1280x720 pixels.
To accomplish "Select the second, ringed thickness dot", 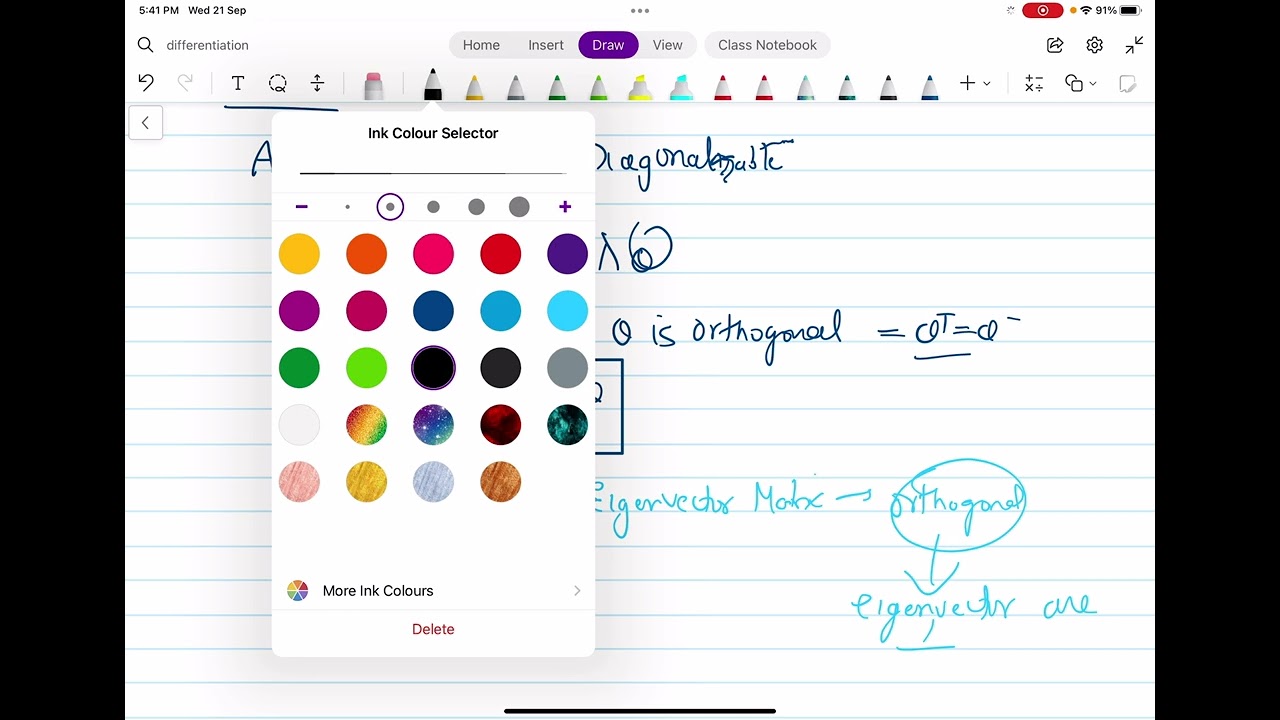I will click(390, 207).
